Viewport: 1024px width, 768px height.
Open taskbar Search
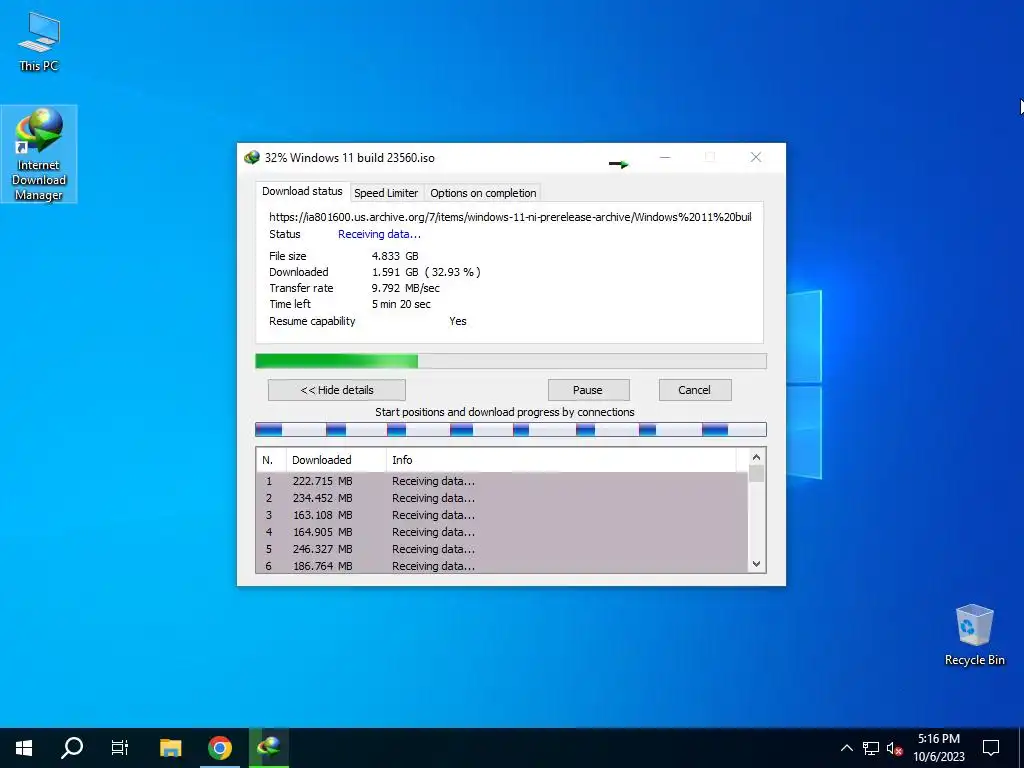click(x=72, y=748)
